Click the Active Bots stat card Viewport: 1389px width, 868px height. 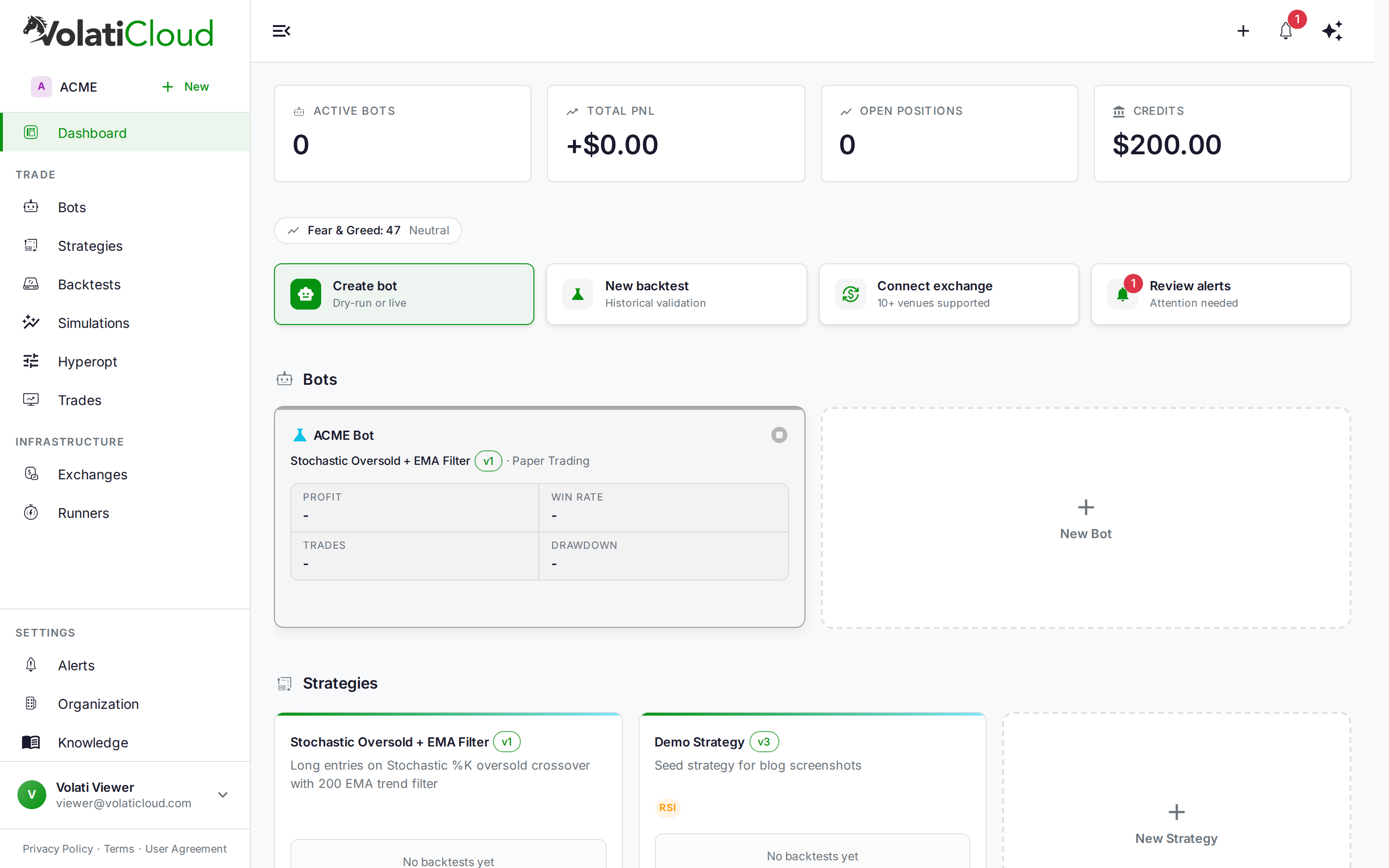pyautogui.click(x=402, y=134)
